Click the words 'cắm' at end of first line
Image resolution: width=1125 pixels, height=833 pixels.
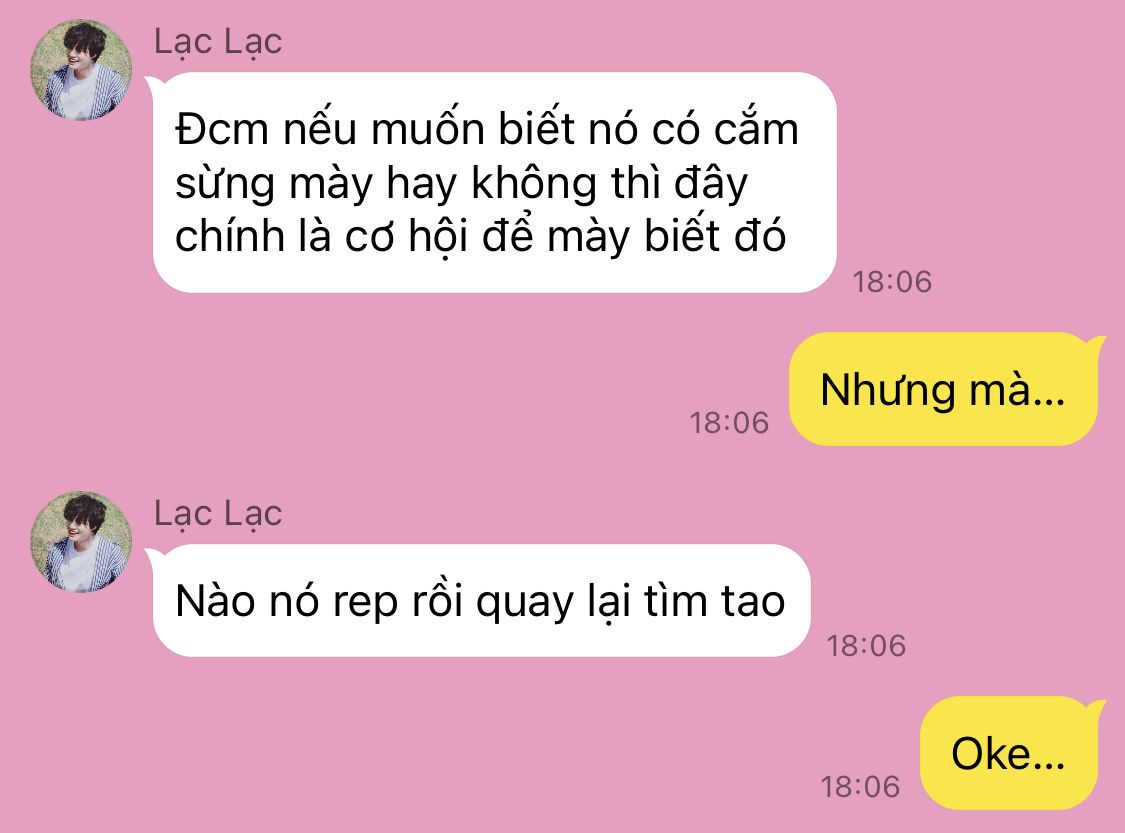pyautogui.click(x=756, y=129)
